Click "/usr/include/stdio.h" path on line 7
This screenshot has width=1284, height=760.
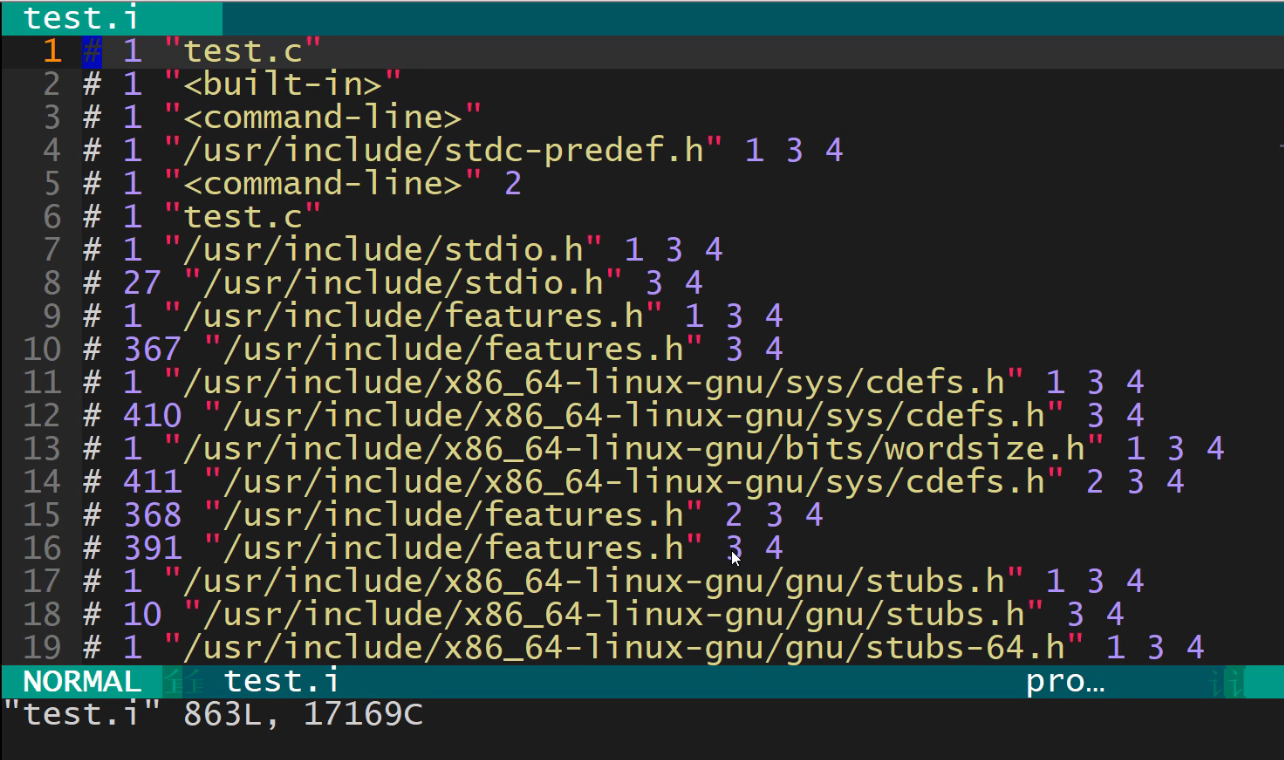click(x=383, y=249)
